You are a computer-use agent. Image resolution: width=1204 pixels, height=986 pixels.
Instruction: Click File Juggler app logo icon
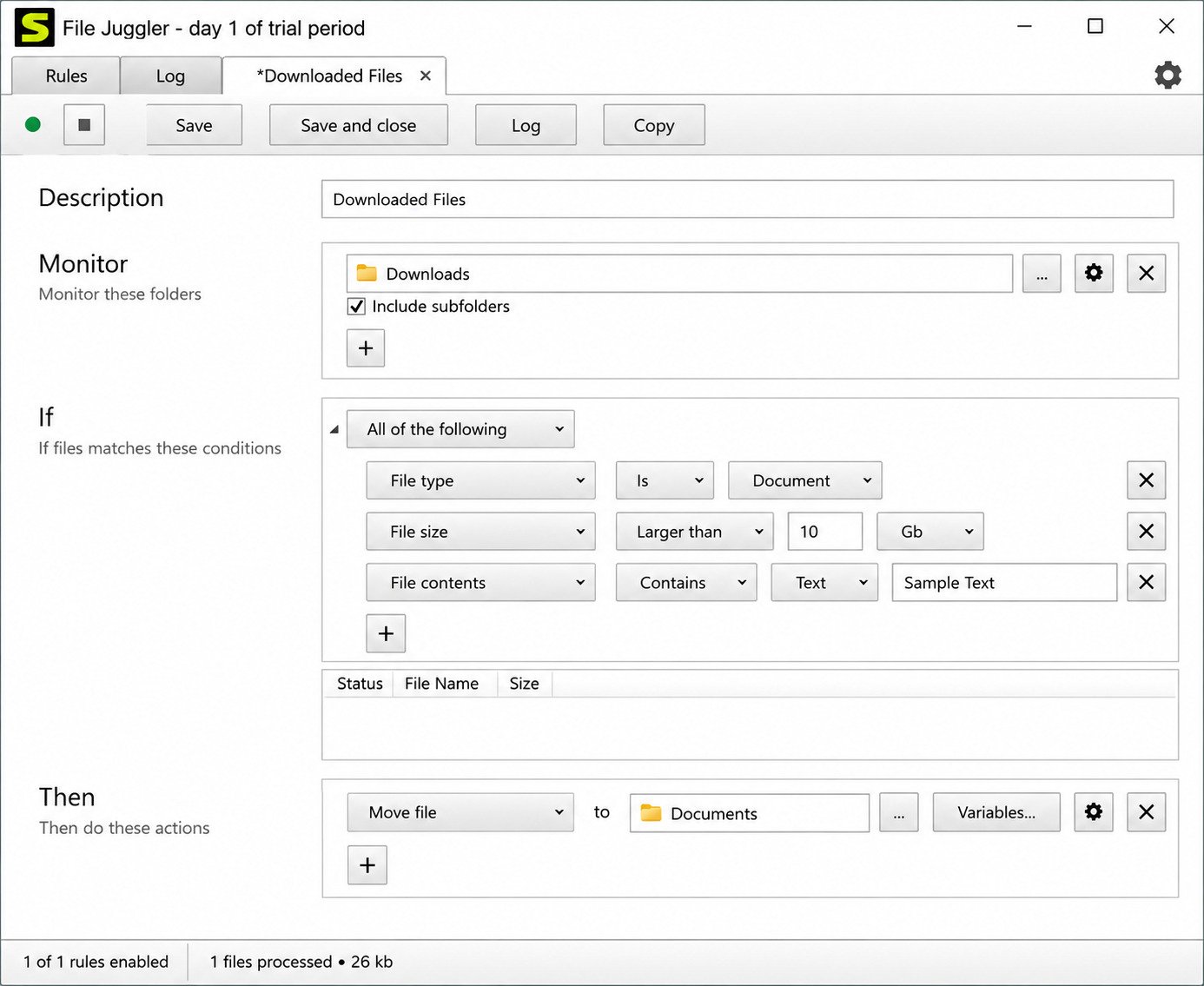pos(35,28)
